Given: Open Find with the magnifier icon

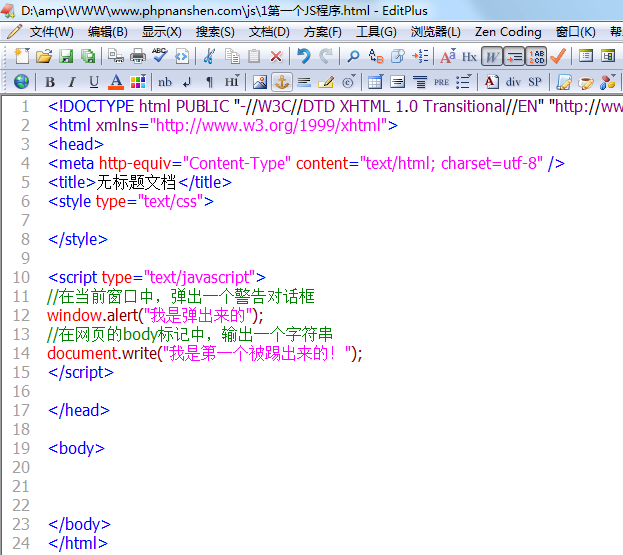Looking at the screenshot, I should point(353,56).
